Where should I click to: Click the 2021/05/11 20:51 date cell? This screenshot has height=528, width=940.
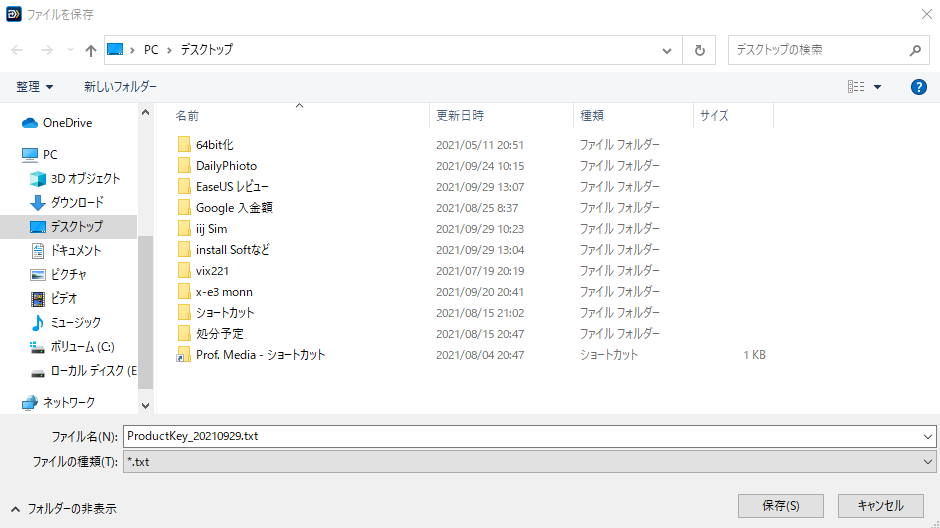pos(480,145)
